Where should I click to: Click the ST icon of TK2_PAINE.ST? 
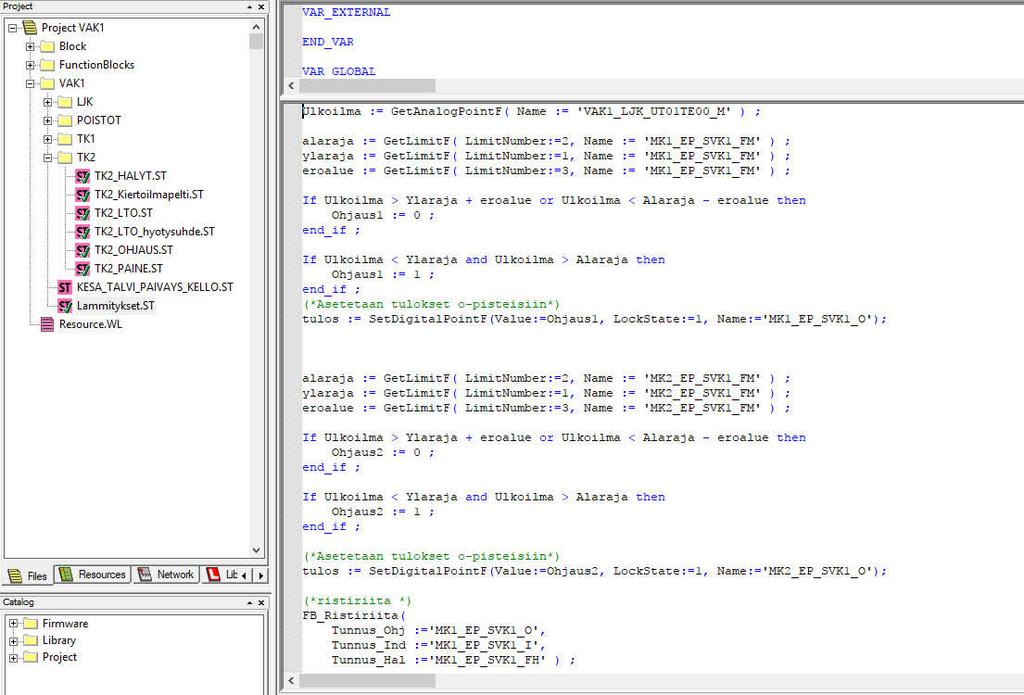[82, 268]
